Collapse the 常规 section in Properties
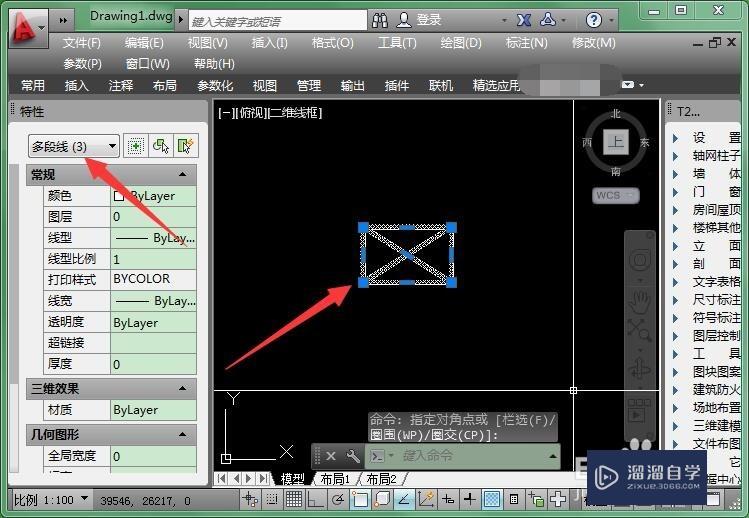Viewport: 749px width, 518px height. pos(182,174)
